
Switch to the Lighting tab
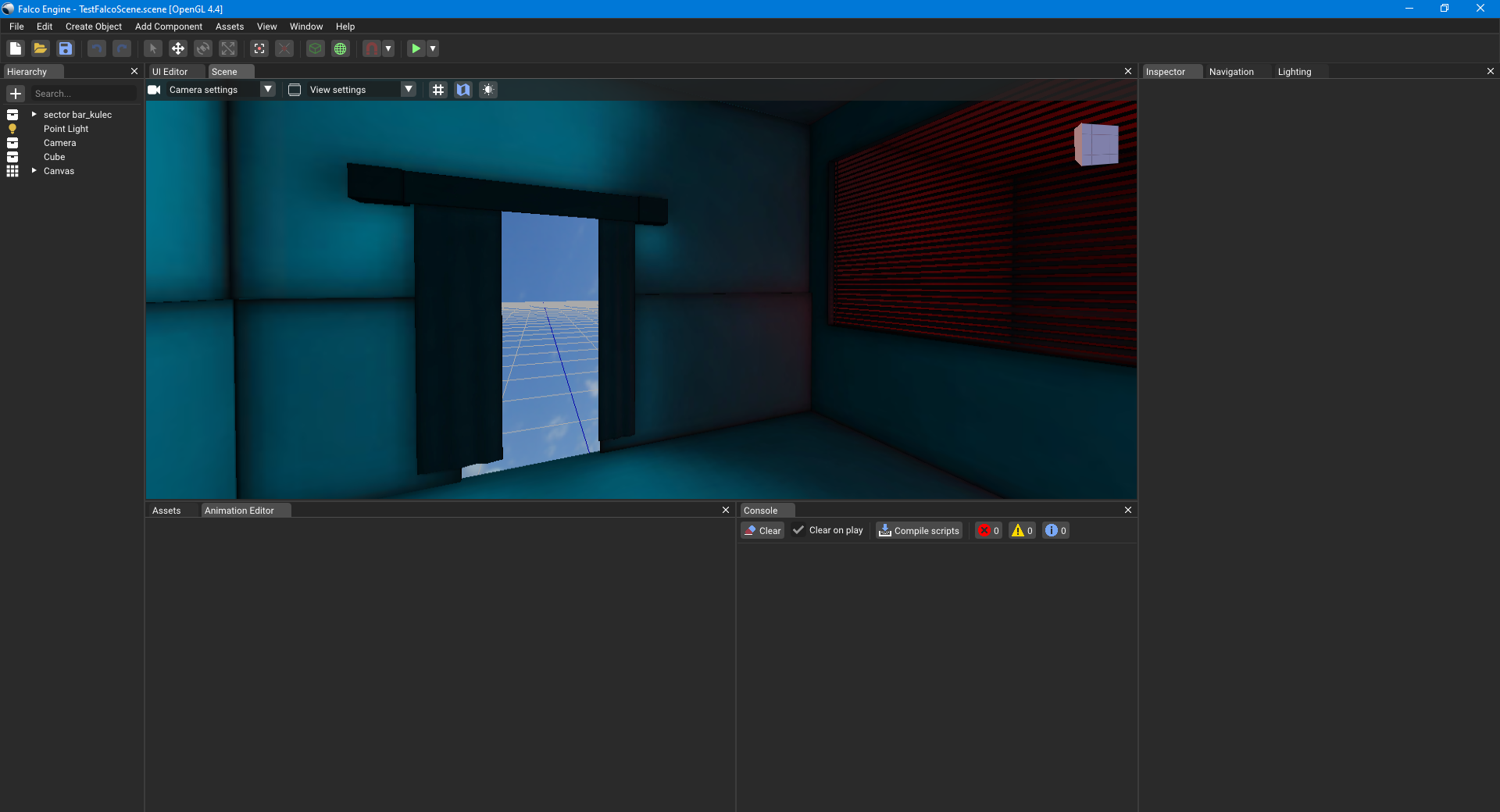(1294, 72)
